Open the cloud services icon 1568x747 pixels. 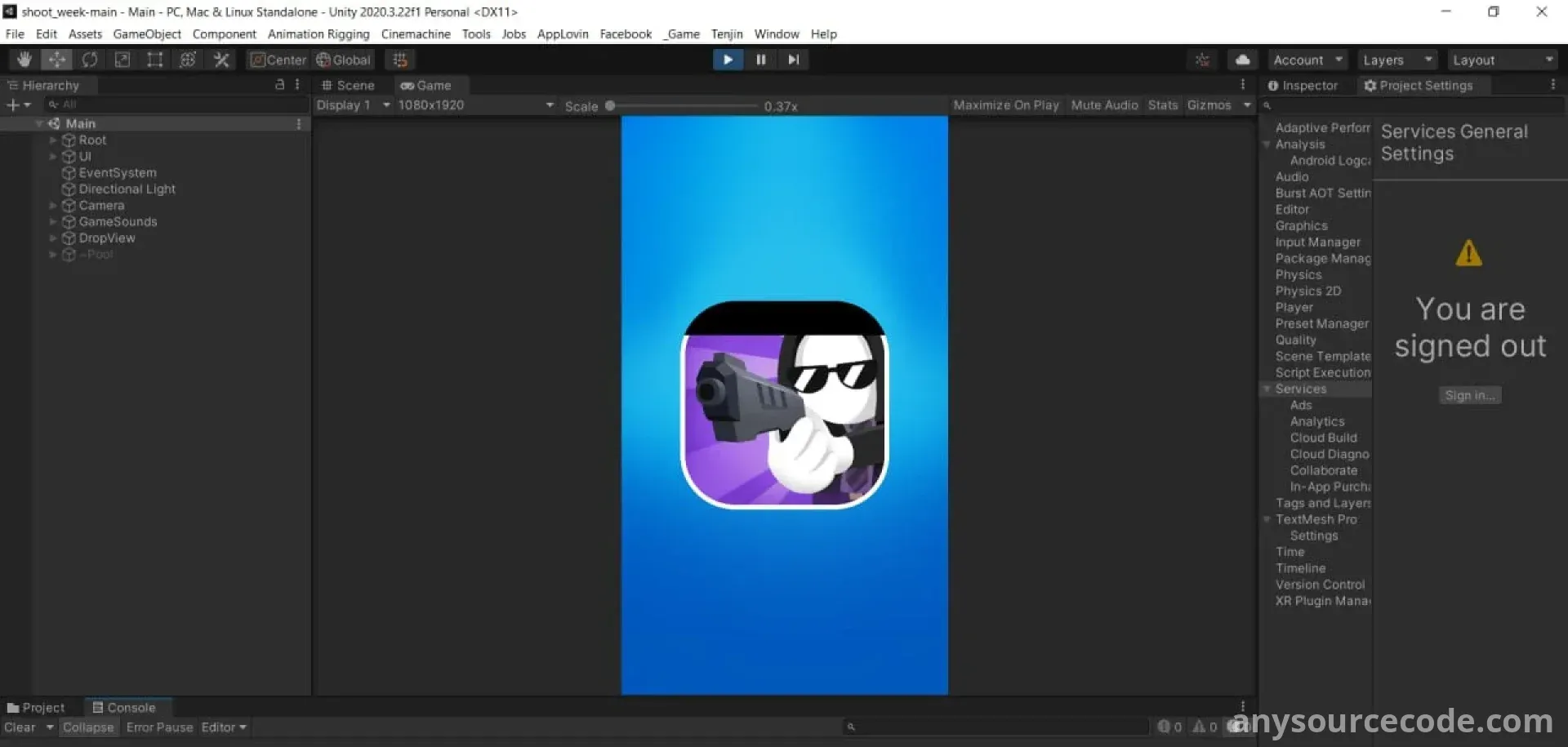pyautogui.click(x=1242, y=60)
